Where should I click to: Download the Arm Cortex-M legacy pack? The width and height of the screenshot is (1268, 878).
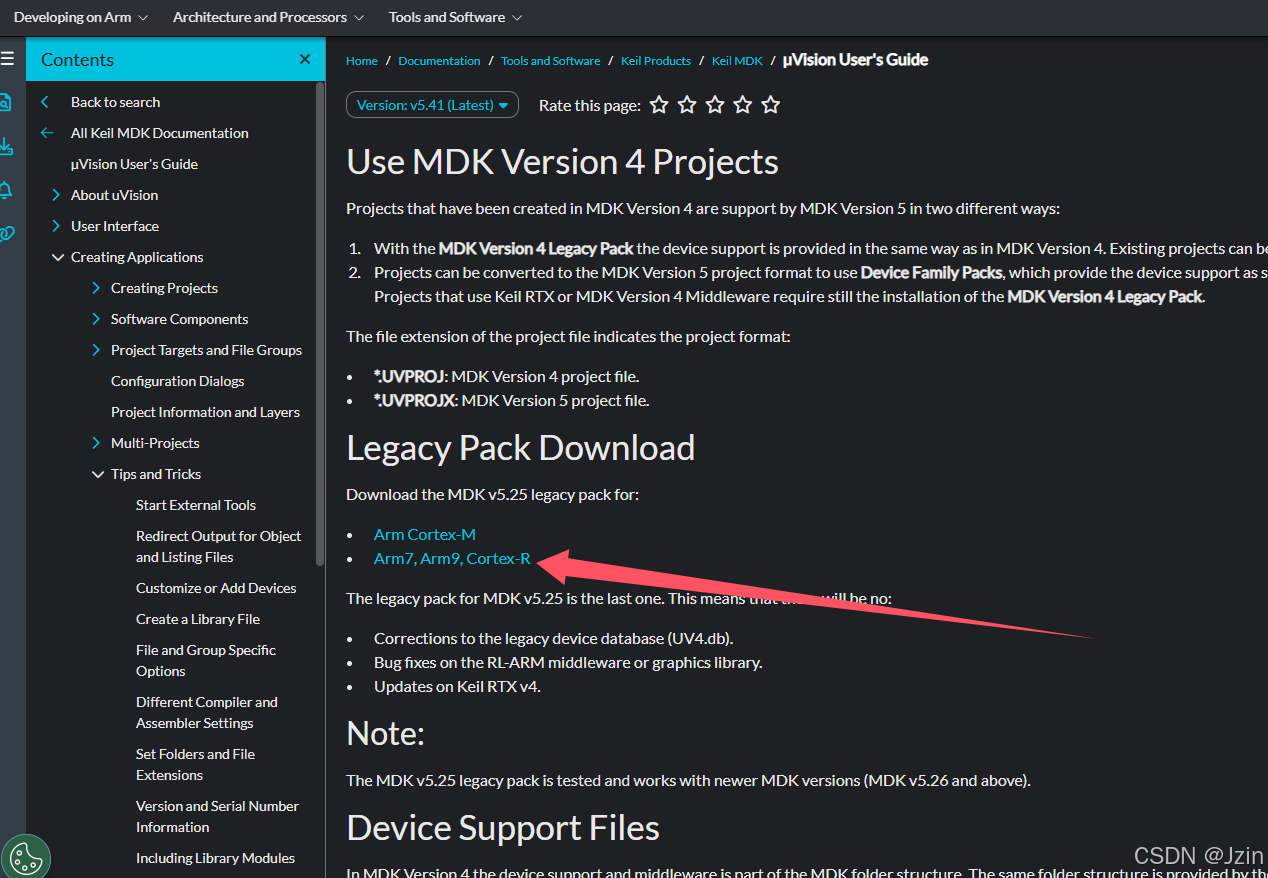(425, 534)
